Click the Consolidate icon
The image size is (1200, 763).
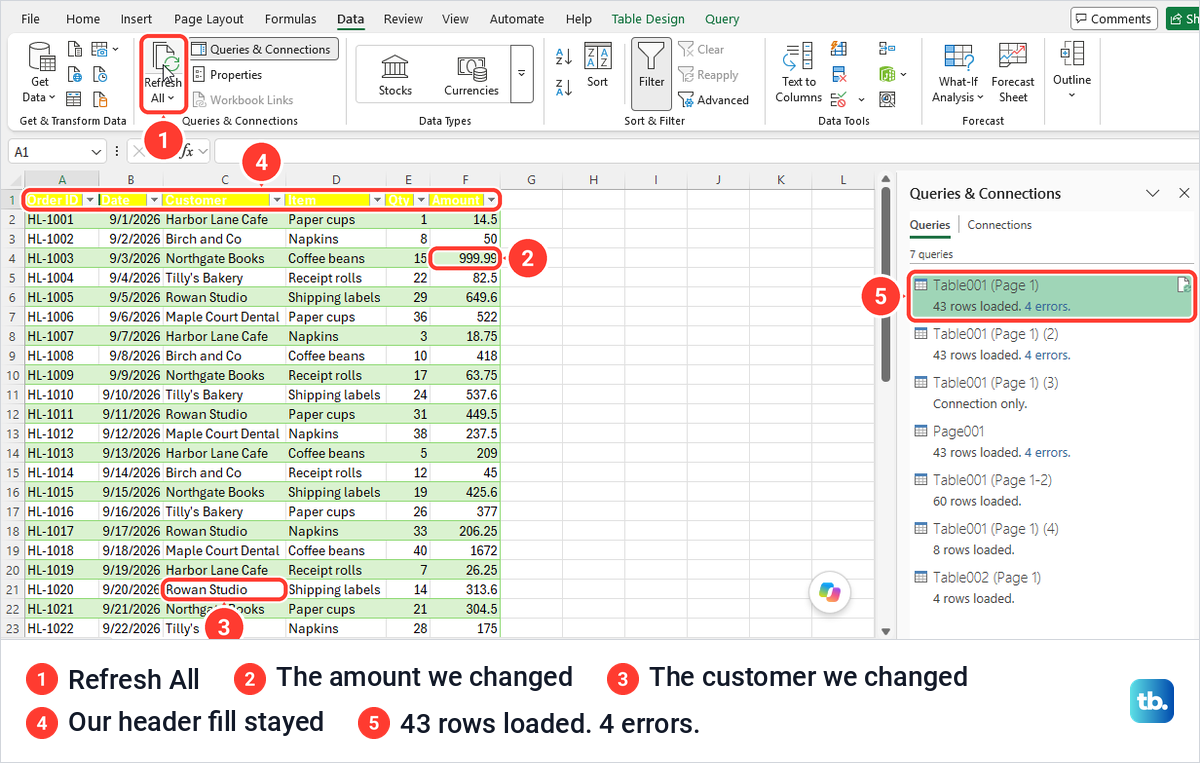point(887,49)
